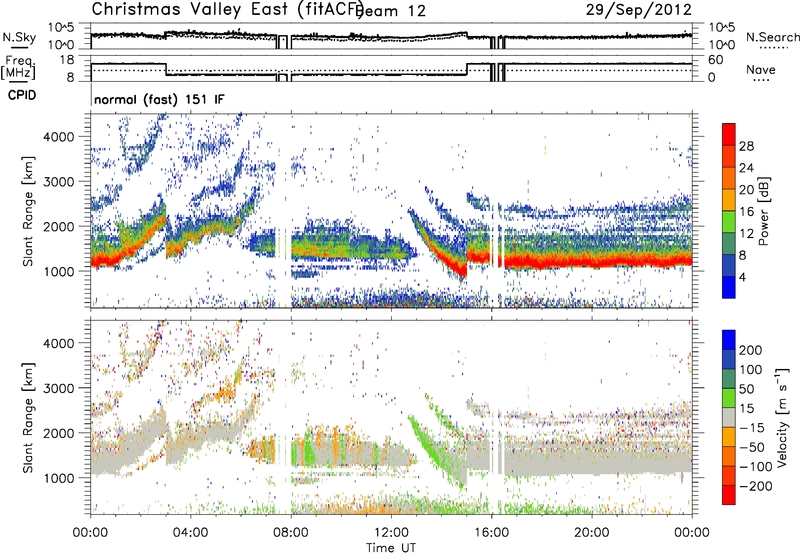Click the blue bottom of the Power colorbar
800x554 pixels.
point(729,287)
